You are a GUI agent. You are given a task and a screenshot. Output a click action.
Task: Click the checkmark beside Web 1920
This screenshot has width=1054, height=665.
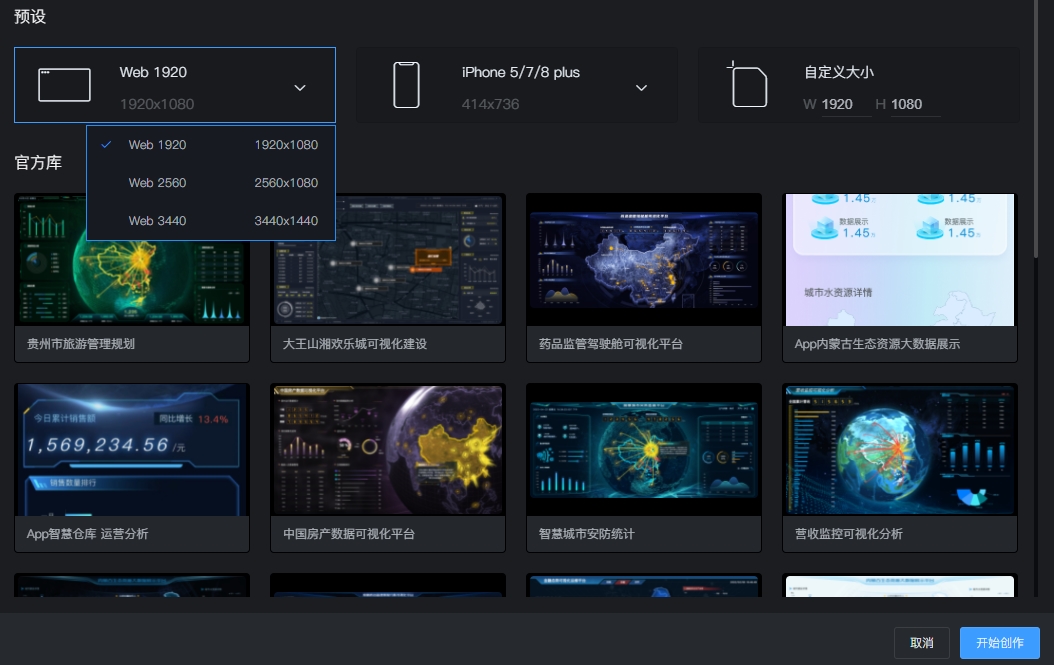pyautogui.click(x=106, y=145)
